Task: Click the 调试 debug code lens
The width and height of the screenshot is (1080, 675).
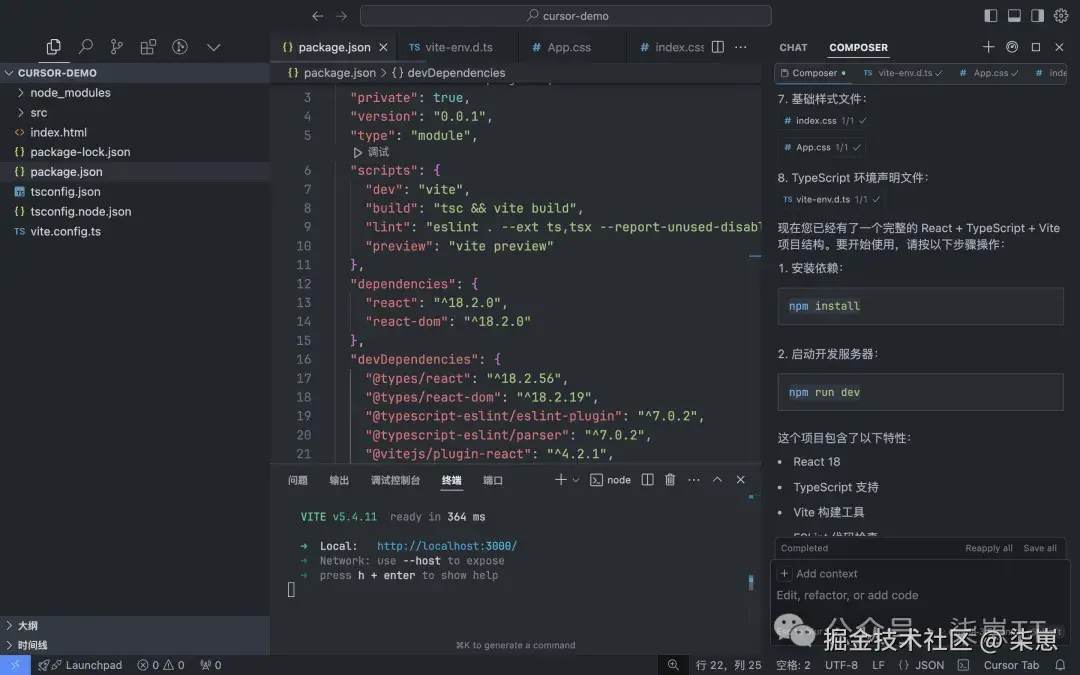Action: click(371, 152)
